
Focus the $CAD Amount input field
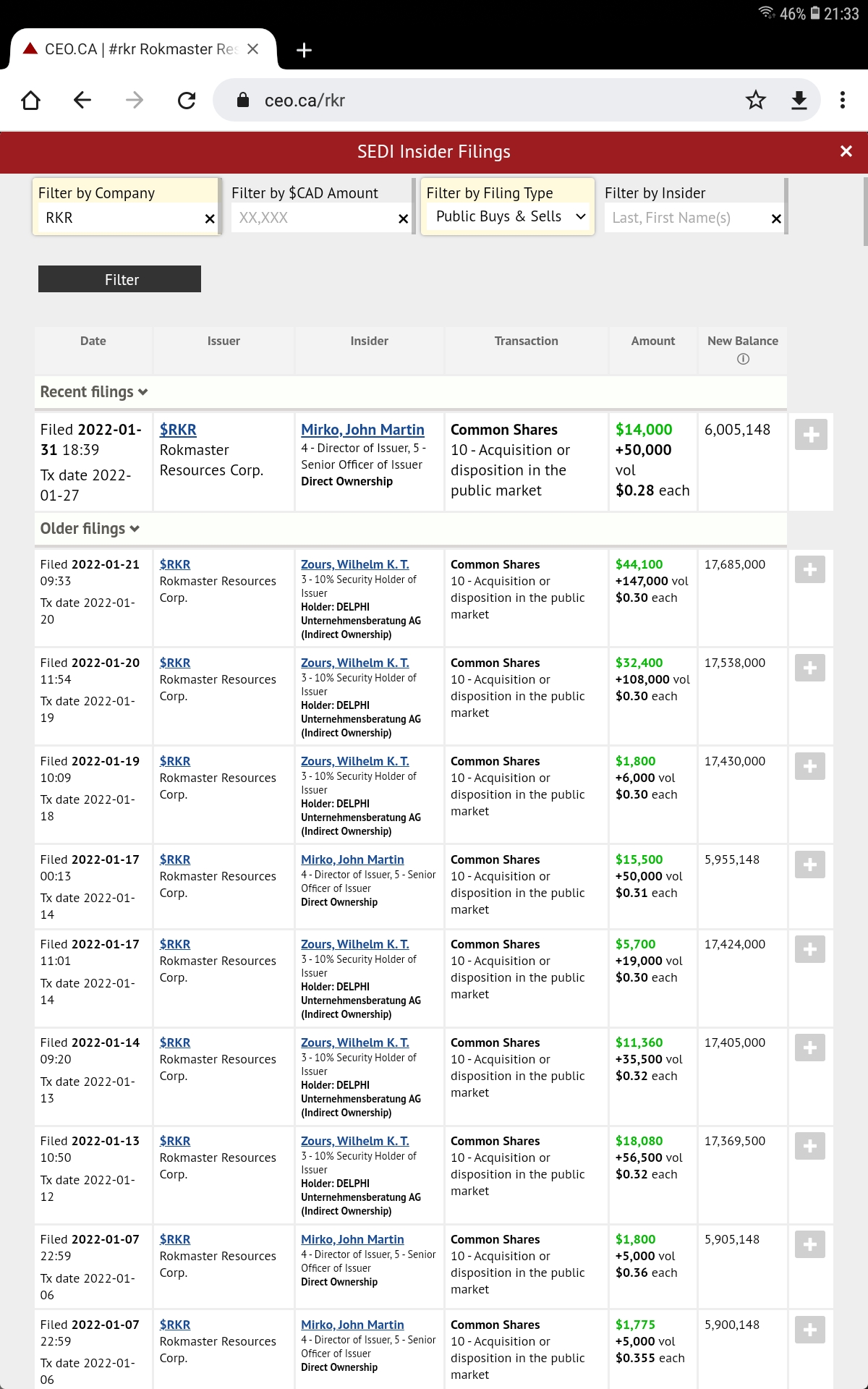click(x=314, y=218)
